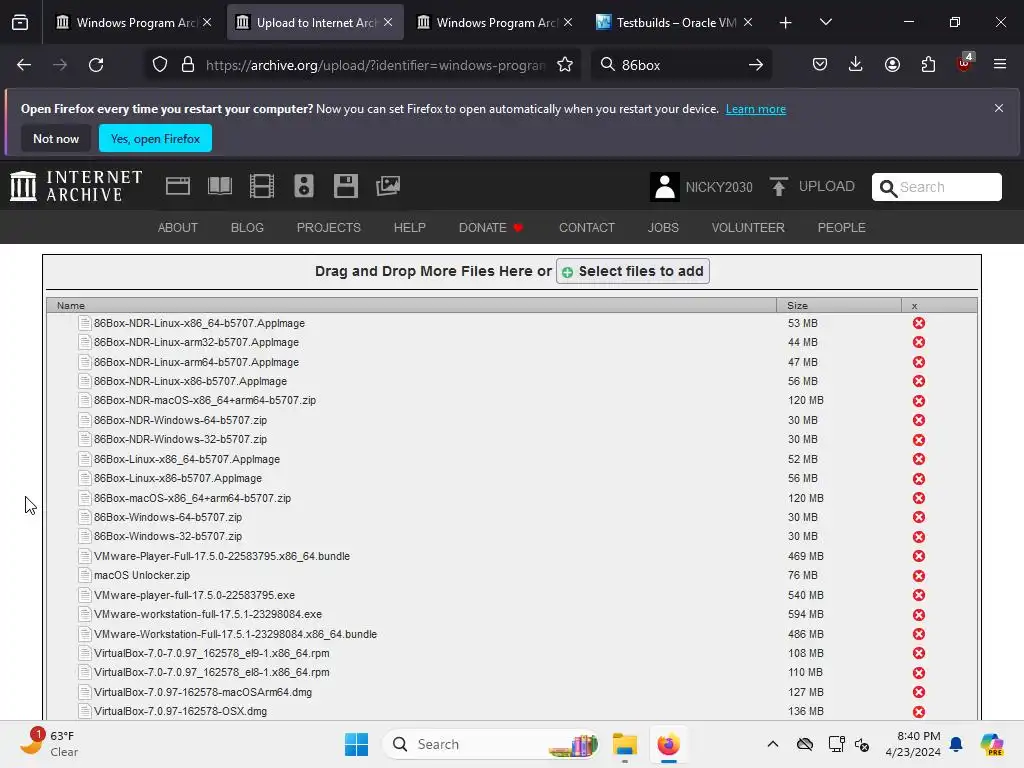
Task: Open the weather widget 63°F Clear
Action: coord(50,744)
